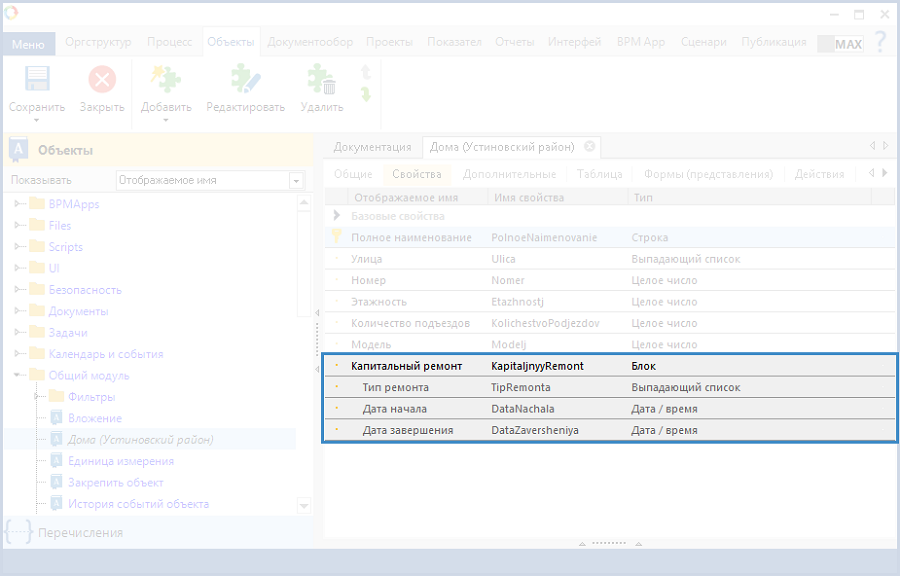Click the Add puzzle piece icon
This screenshot has width=900, height=576.
coord(165,81)
